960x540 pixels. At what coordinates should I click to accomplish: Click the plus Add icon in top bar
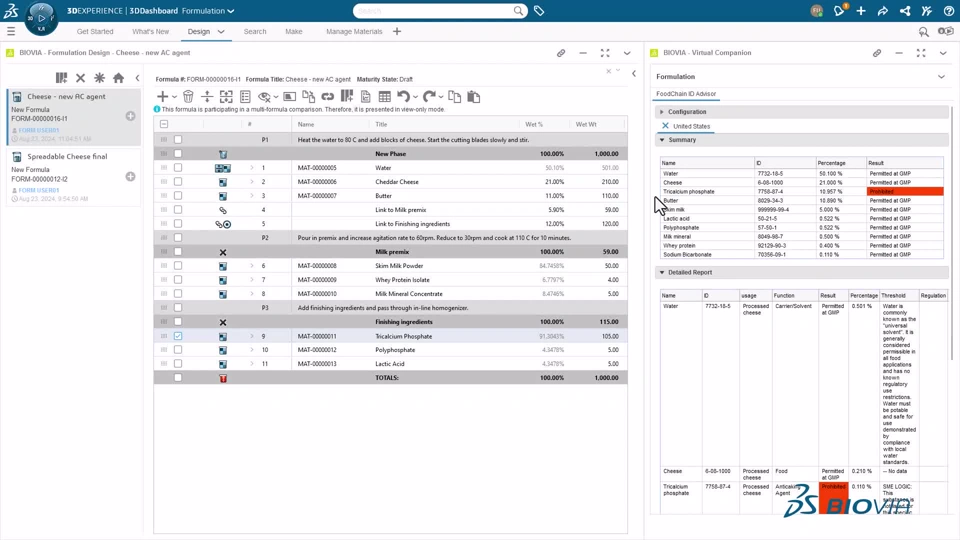coord(861,10)
